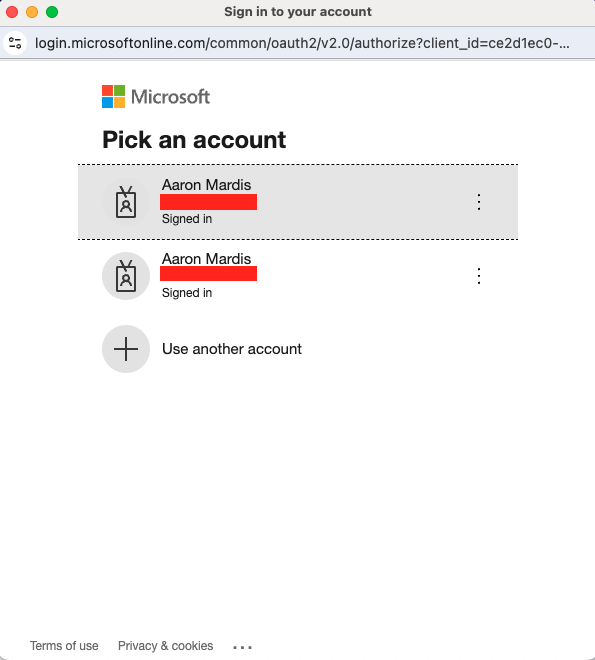Click the login.microsoftonline.com URL field
595x660 pixels.
(x=302, y=43)
